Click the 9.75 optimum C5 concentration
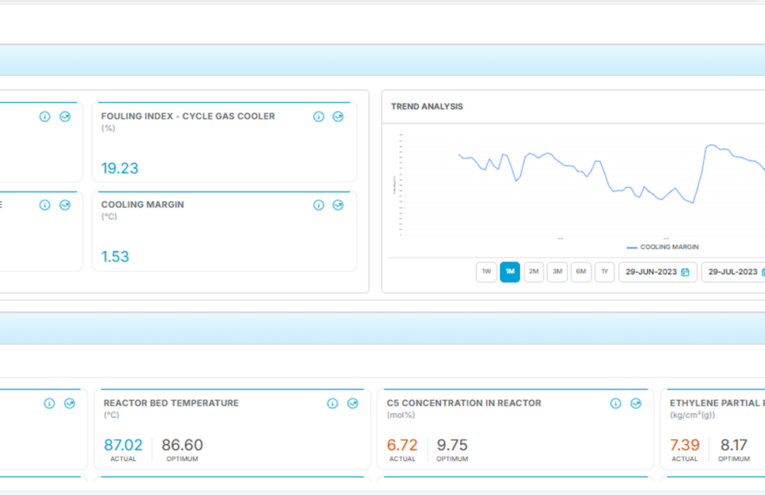The height and width of the screenshot is (495, 765). [x=452, y=445]
